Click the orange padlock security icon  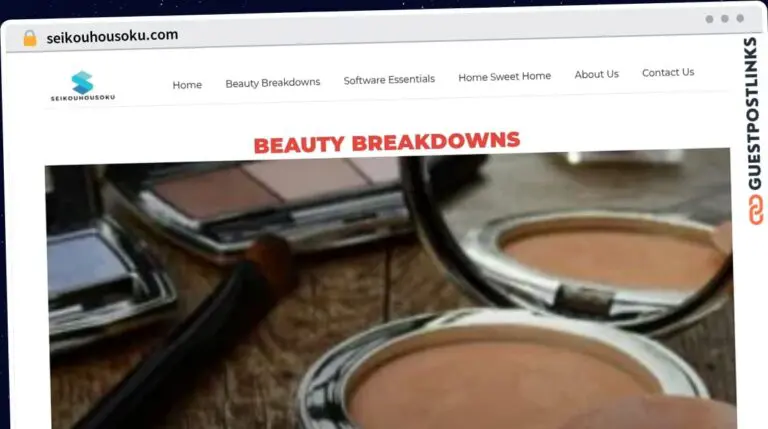30,38
